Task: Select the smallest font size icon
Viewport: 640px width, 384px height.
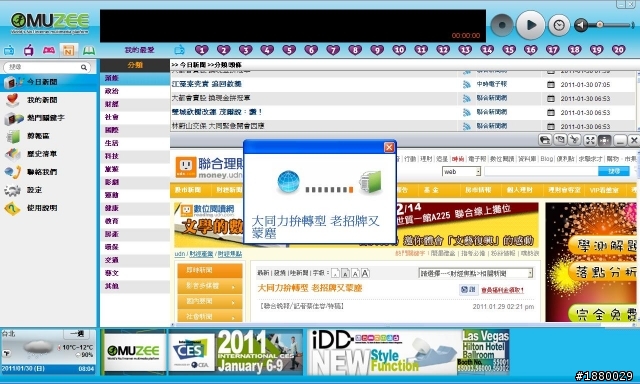Action: 335,273
